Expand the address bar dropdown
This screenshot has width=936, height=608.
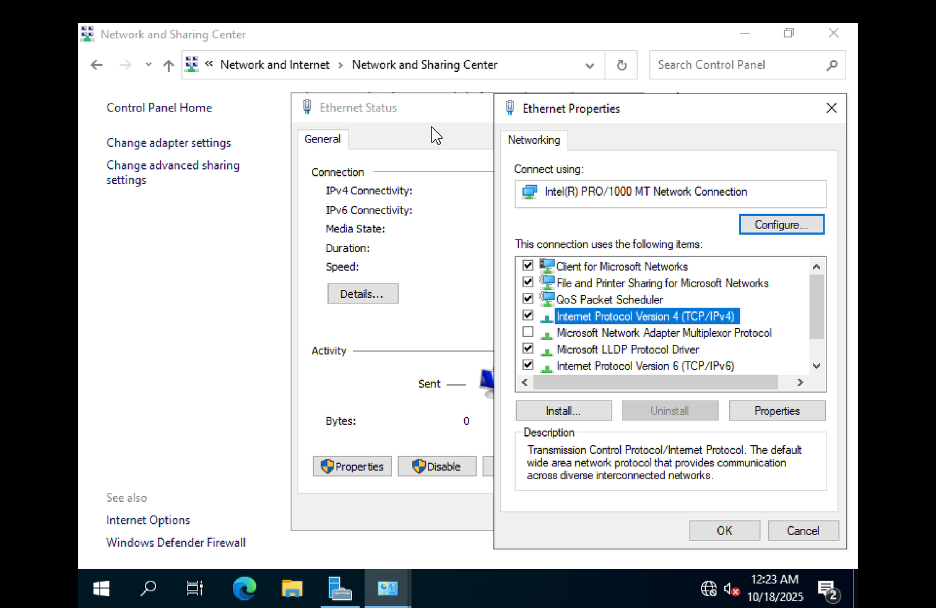590,64
